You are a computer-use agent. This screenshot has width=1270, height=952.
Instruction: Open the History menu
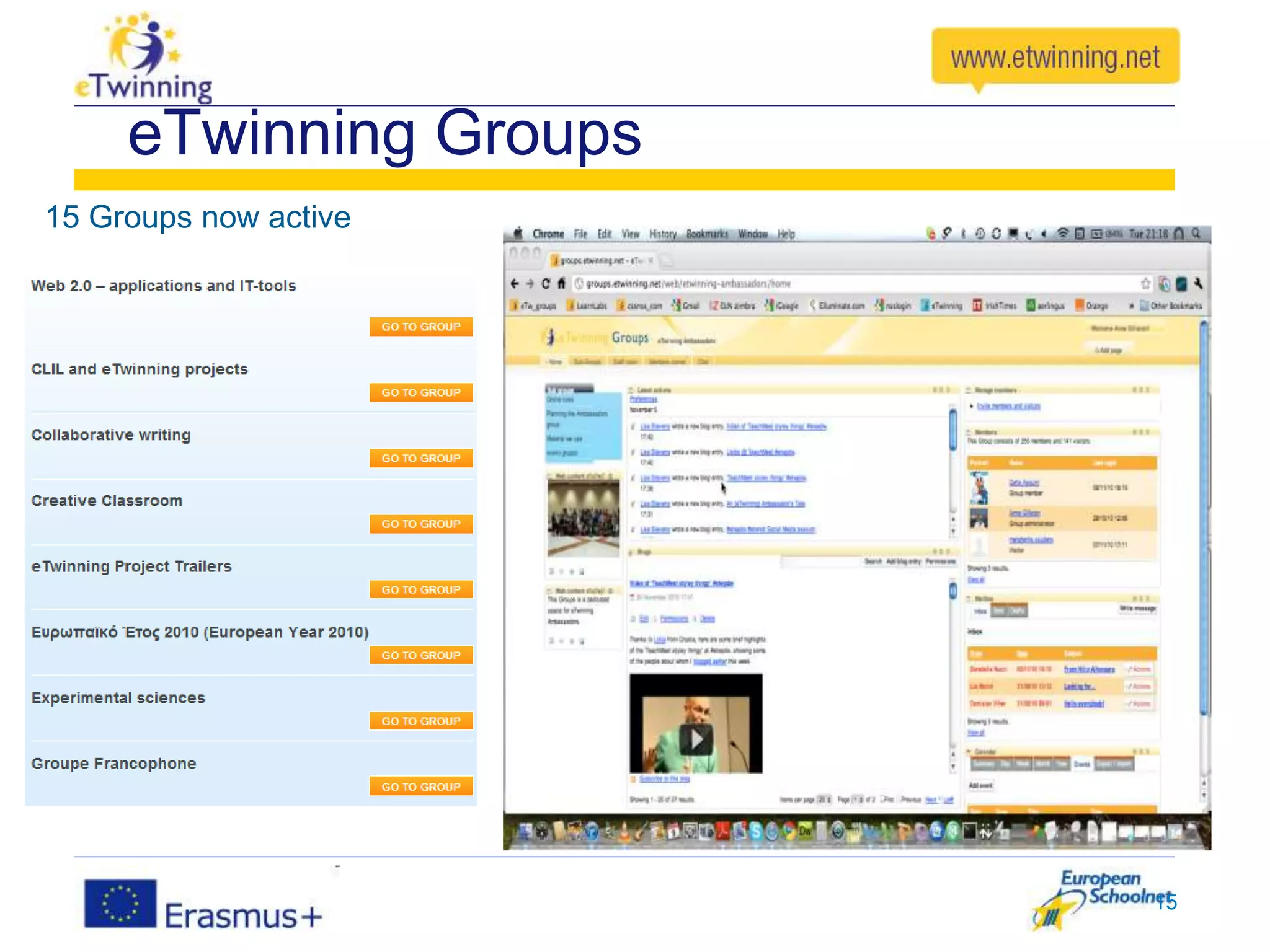tap(663, 234)
